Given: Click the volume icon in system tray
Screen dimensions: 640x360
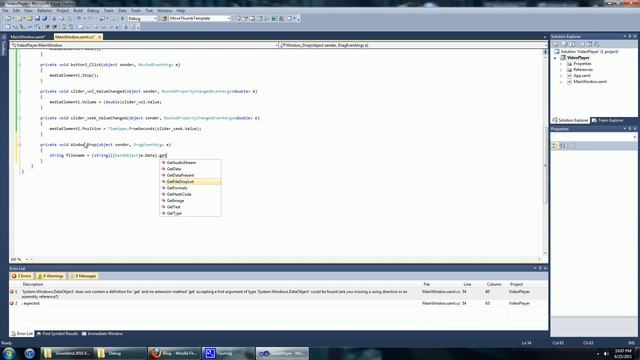Looking at the screenshot, I should click(x=606, y=353).
